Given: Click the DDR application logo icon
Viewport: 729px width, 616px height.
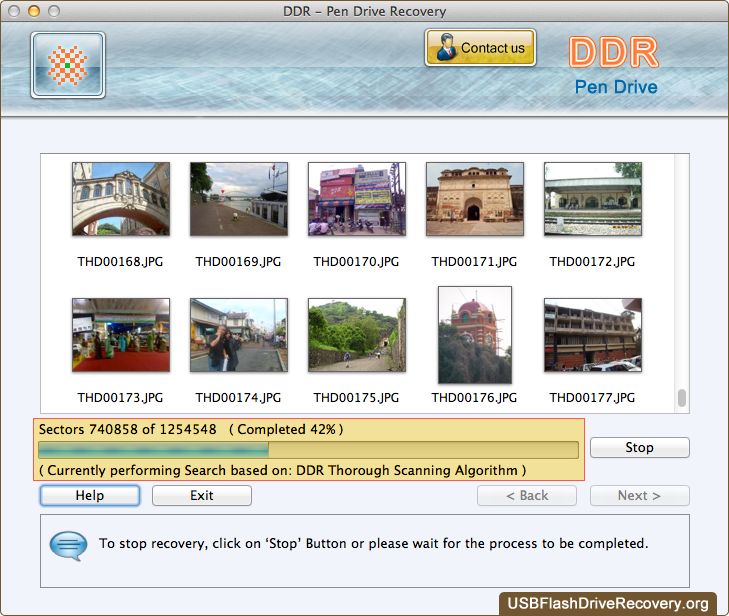Looking at the screenshot, I should click(68, 65).
